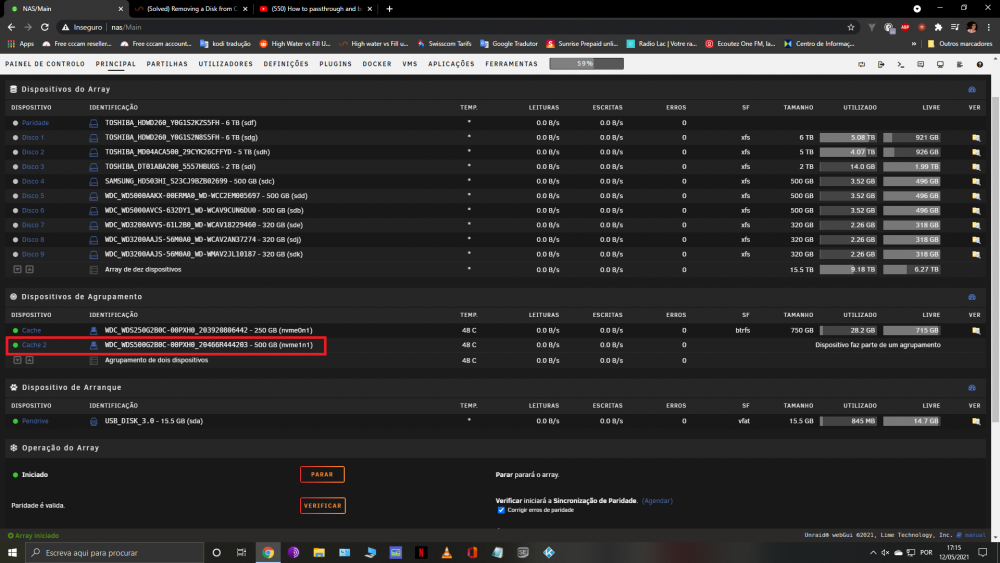Show hidden system tray icons
Screen dimensions: 1000x563
coord(872,553)
